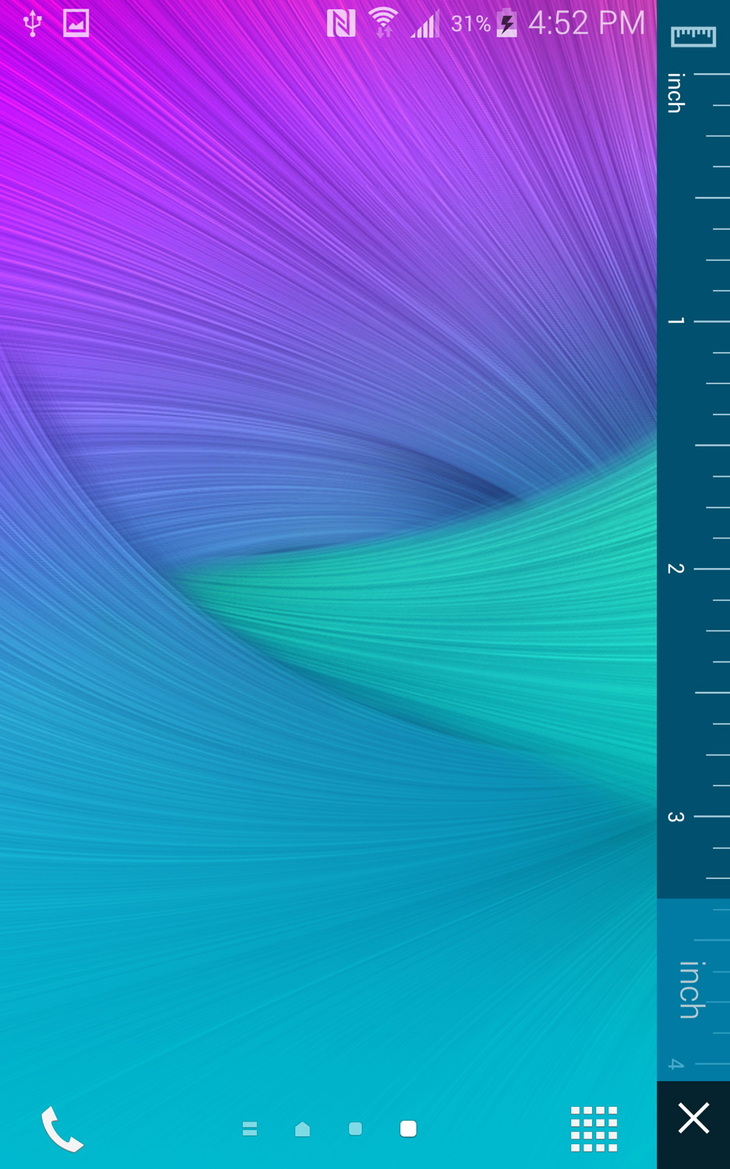Viewport: 730px width, 1169px height.
Task: Select the small rounded-square page indicator
Action: [x=356, y=1129]
